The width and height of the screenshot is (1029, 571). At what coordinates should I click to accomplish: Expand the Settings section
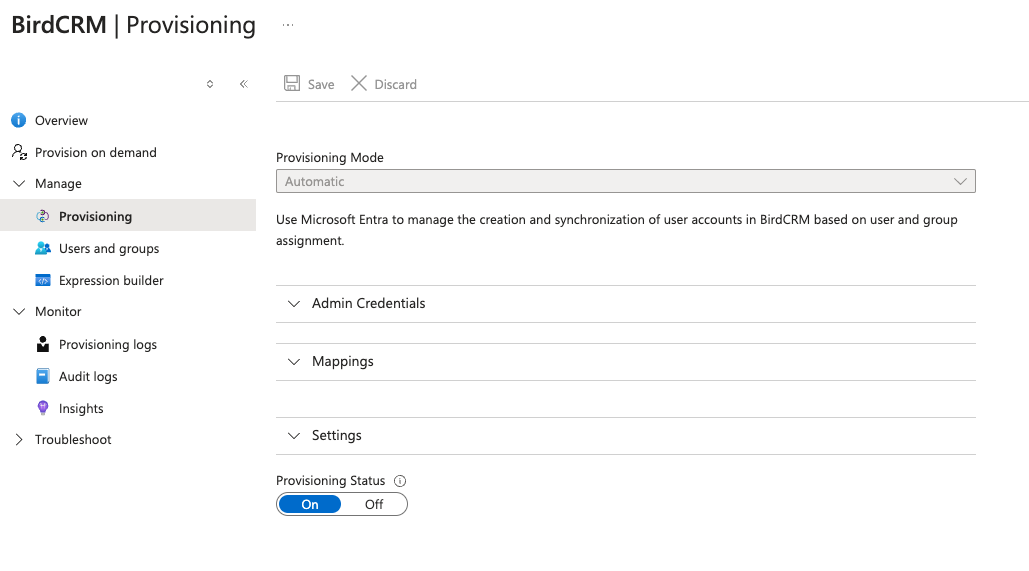[336, 435]
